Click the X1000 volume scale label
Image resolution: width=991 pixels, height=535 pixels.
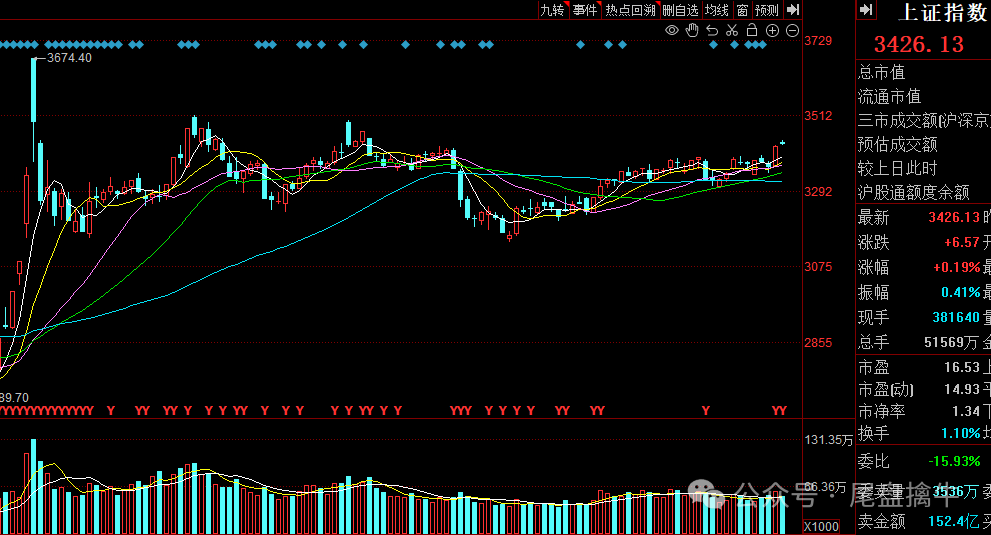[822, 526]
